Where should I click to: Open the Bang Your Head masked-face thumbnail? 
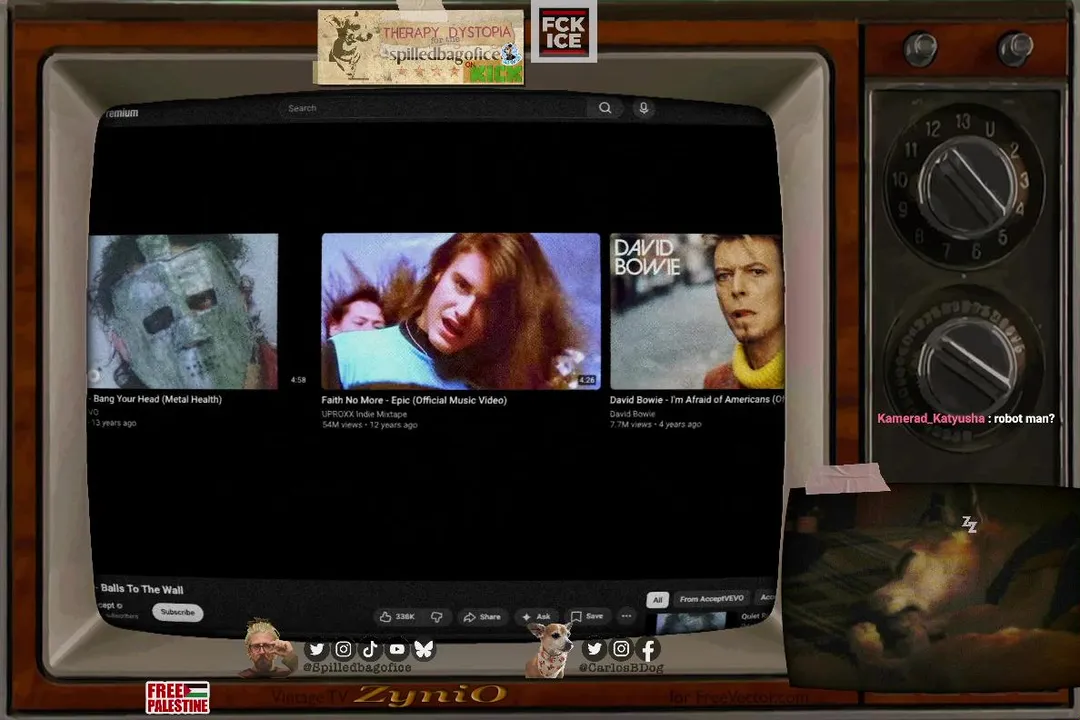tap(183, 311)
